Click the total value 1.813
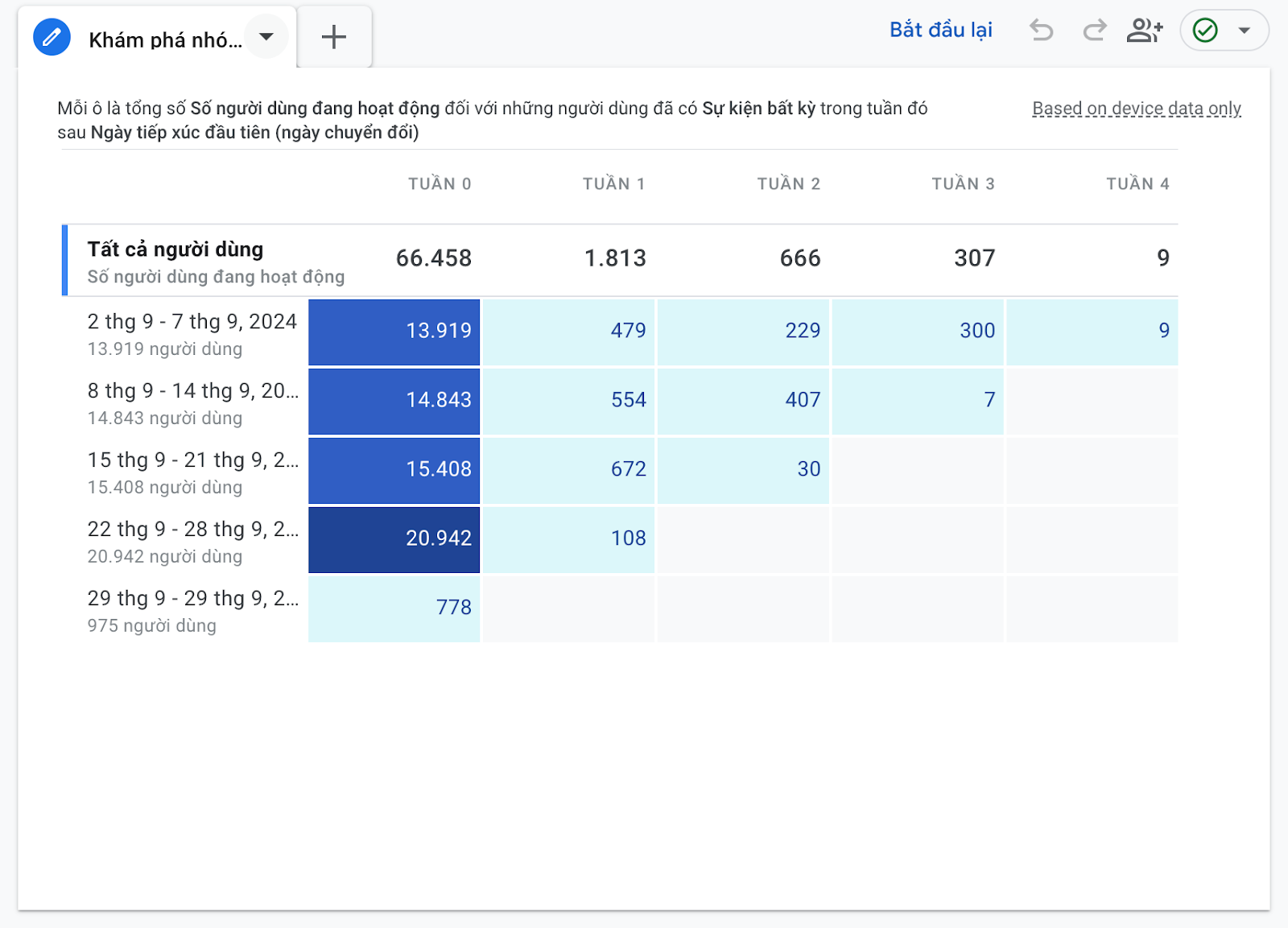Viewport: 1288px width, 928px height. (x=615, y=258)
